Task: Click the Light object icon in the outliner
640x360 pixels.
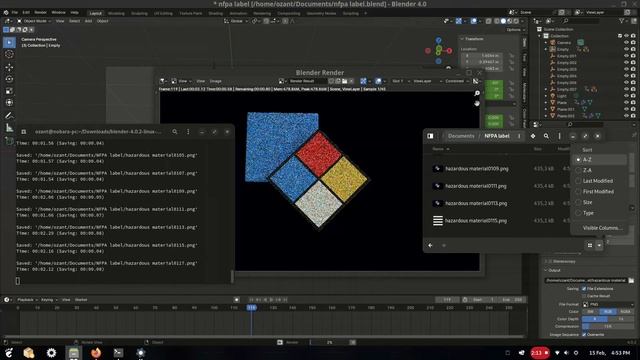Action: [x=553, y=96]
